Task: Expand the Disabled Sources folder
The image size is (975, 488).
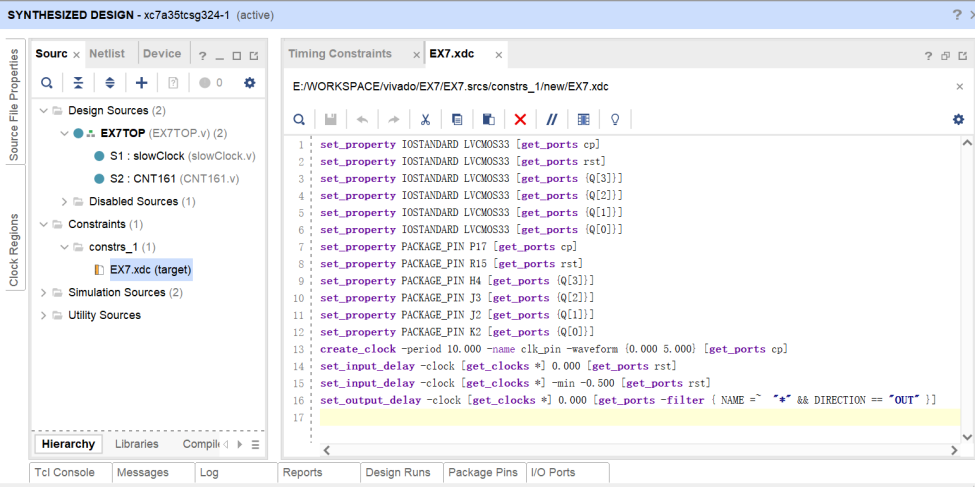Action: point(65,202)
